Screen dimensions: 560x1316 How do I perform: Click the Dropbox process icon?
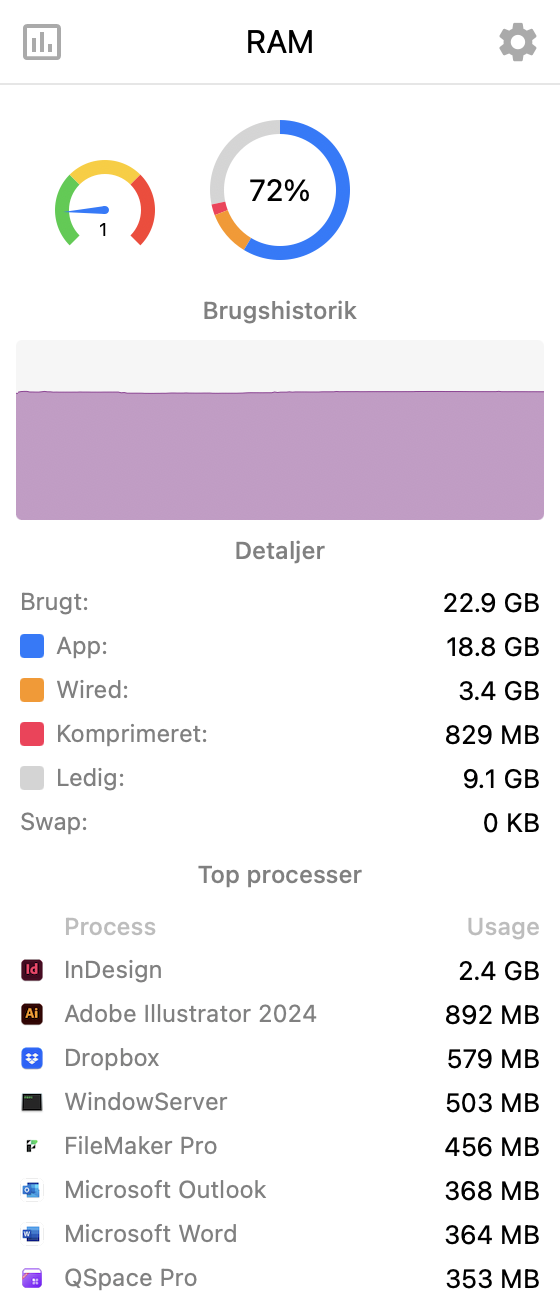(32, 1057)
